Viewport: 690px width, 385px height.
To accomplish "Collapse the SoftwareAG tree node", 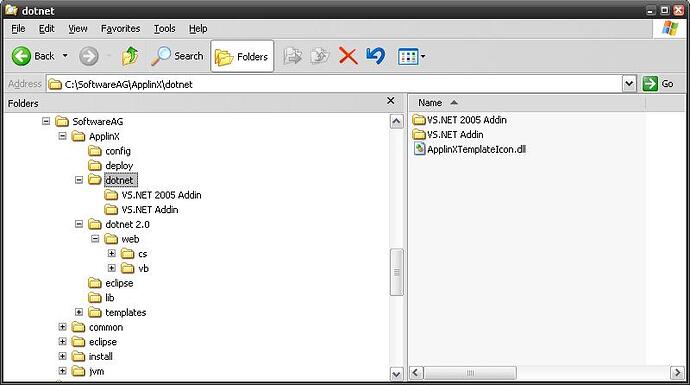I will point(46,121).
